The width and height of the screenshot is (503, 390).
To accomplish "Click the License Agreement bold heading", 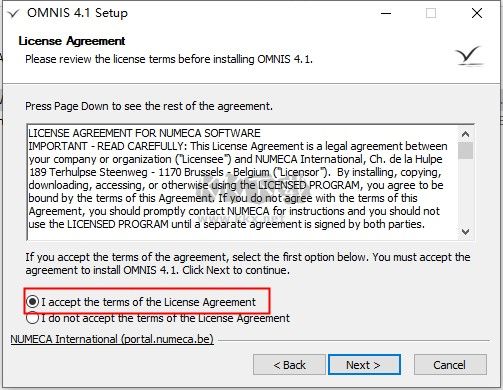I will point(72,41).
